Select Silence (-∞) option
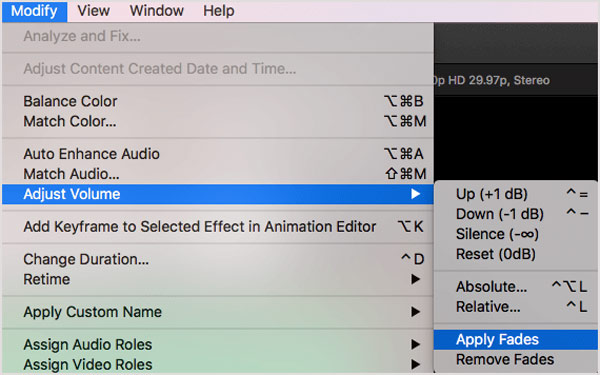Viewport: 600px width, 375px height. click(x=515, y=234)
